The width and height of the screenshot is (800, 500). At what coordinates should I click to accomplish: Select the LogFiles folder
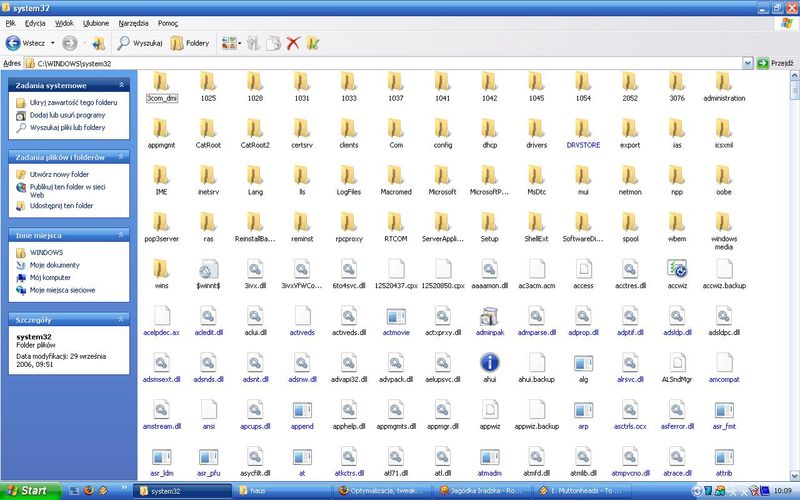tap(348, 181)
